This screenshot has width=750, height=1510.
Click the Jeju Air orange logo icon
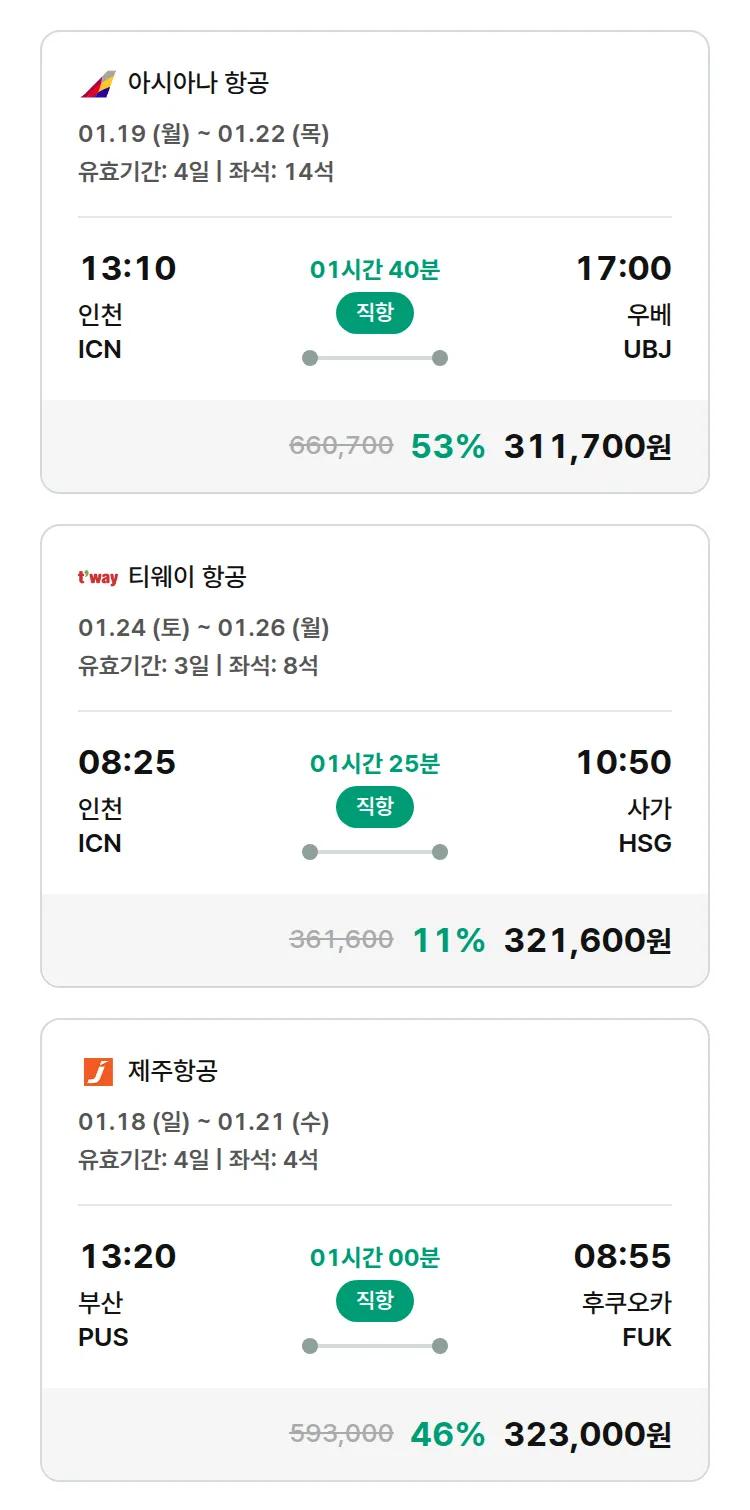pyautogui.click(x=98, y=1072)
